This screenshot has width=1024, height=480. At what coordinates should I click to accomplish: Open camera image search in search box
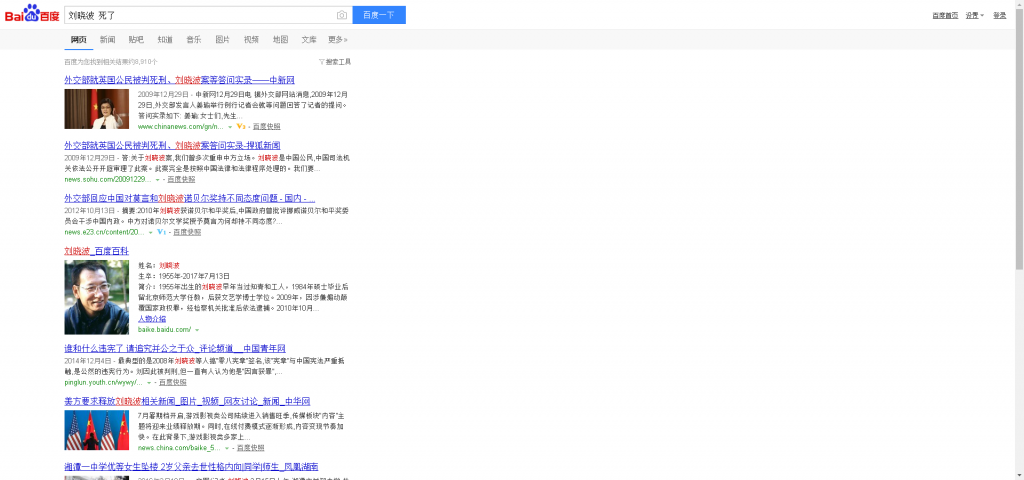pos(342,15)
